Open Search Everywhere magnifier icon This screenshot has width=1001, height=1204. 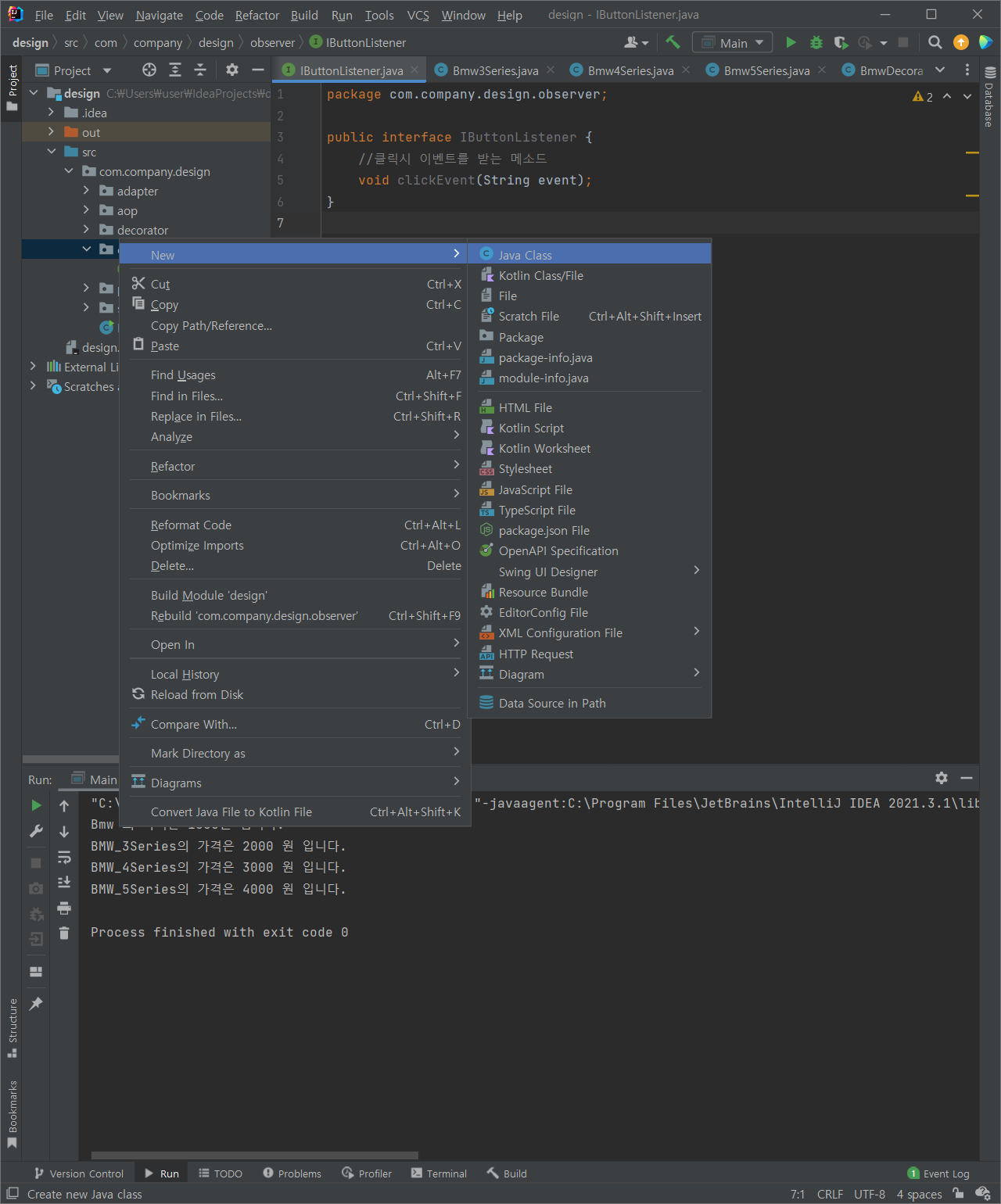(x=935, y=43)
